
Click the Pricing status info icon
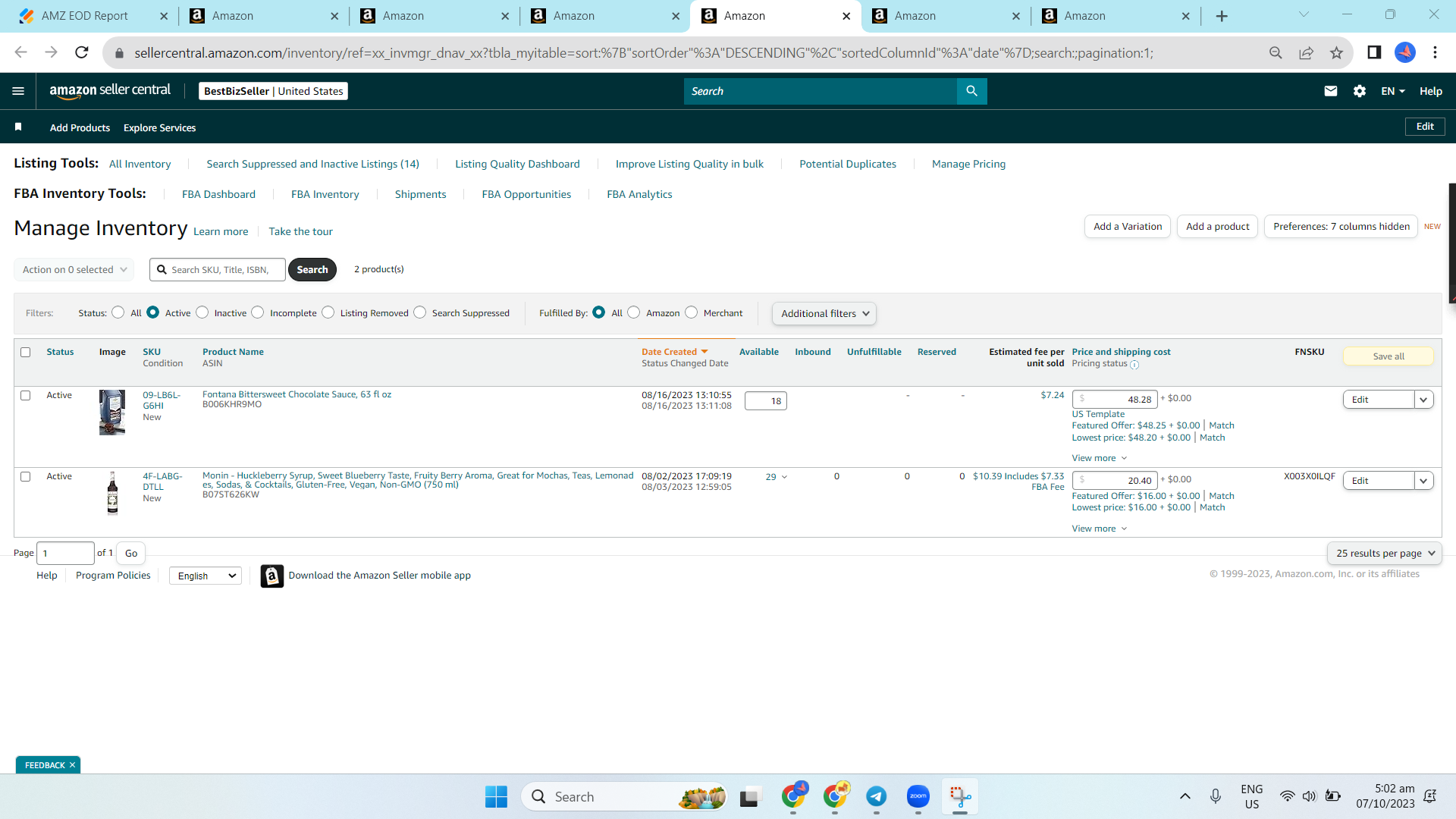[1134, 365]
